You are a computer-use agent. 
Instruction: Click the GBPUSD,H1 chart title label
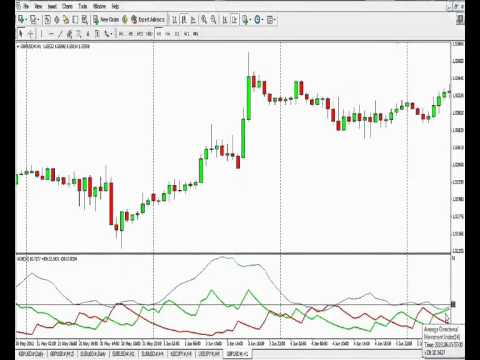coord(55,46)
